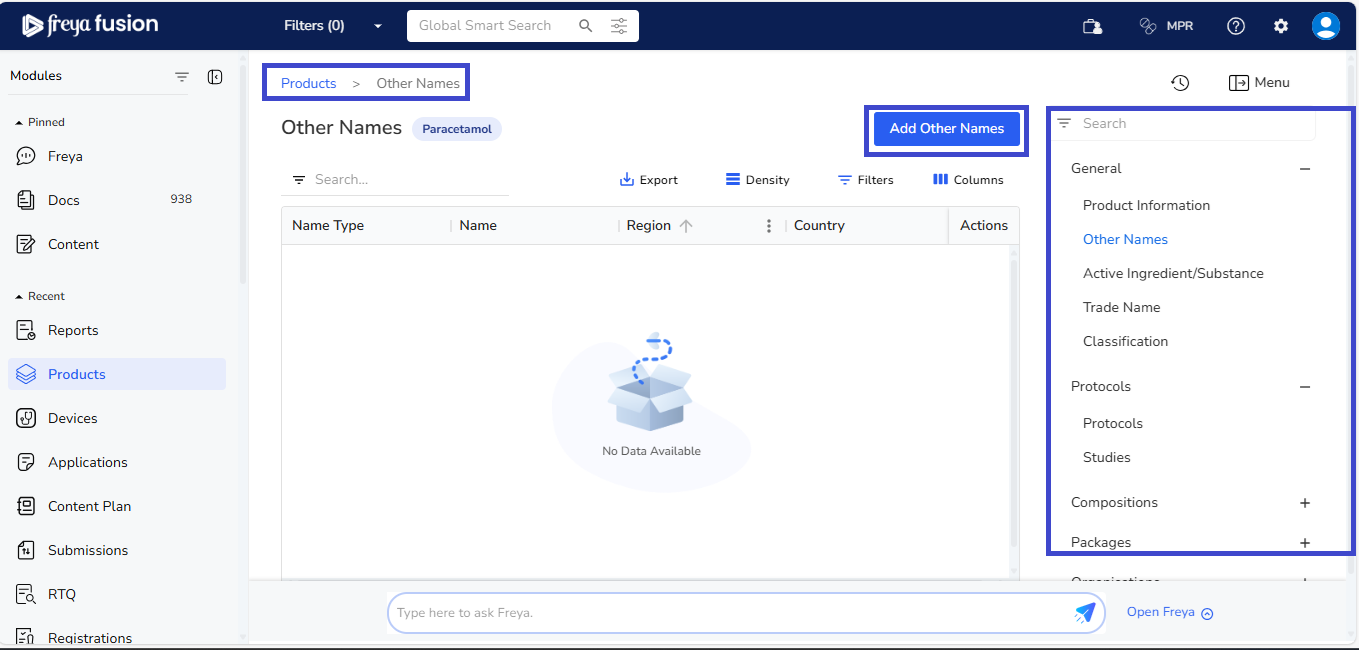Expand the Packages section
This screenshot has height=650, width=1359.
1304,543
